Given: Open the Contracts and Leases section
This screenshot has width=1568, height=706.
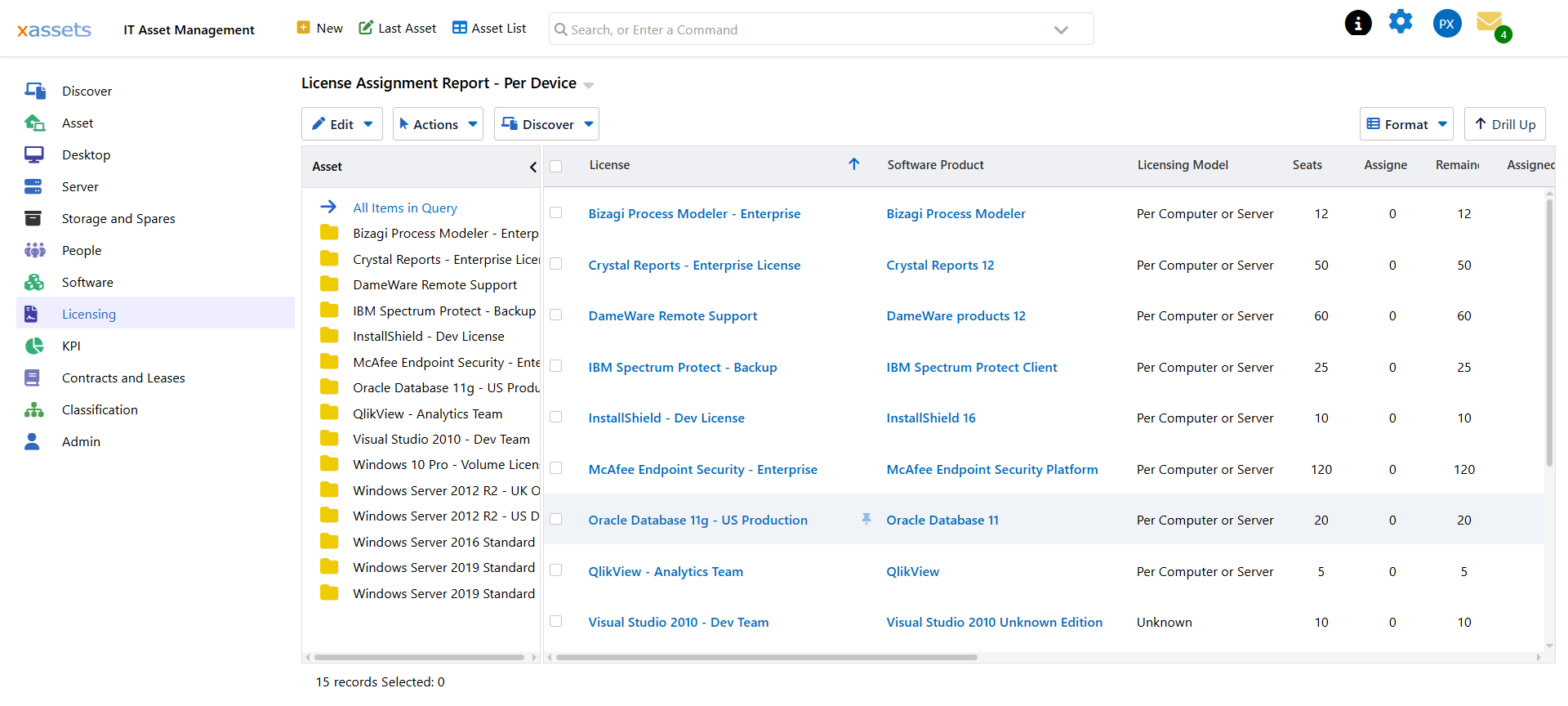Looking at the screenshot, I should coord(155,378).
